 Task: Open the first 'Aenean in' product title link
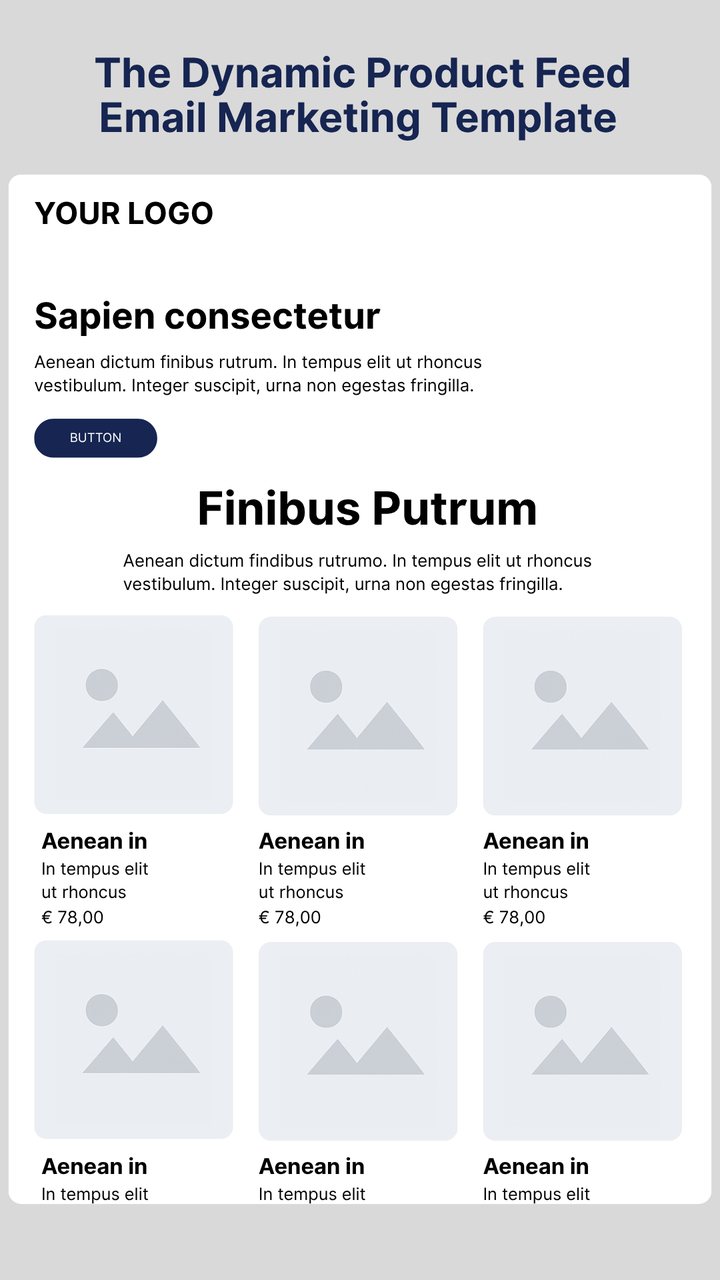95,841
